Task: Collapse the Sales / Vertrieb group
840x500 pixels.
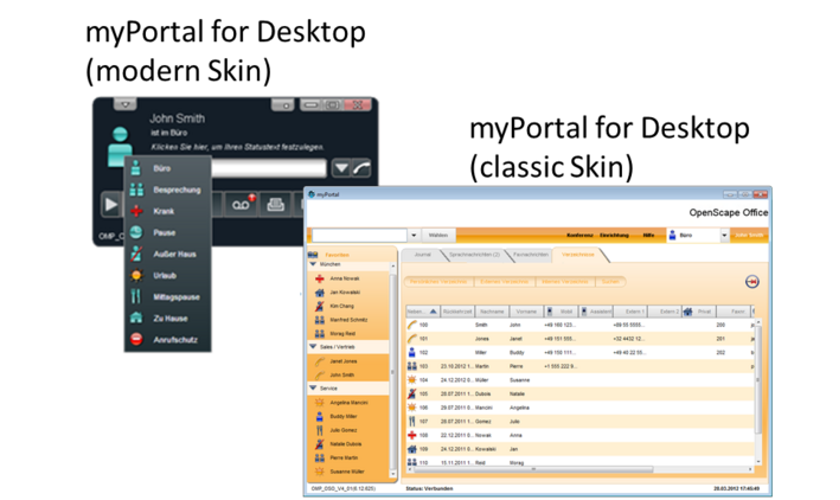Action: tap(313, 347)
